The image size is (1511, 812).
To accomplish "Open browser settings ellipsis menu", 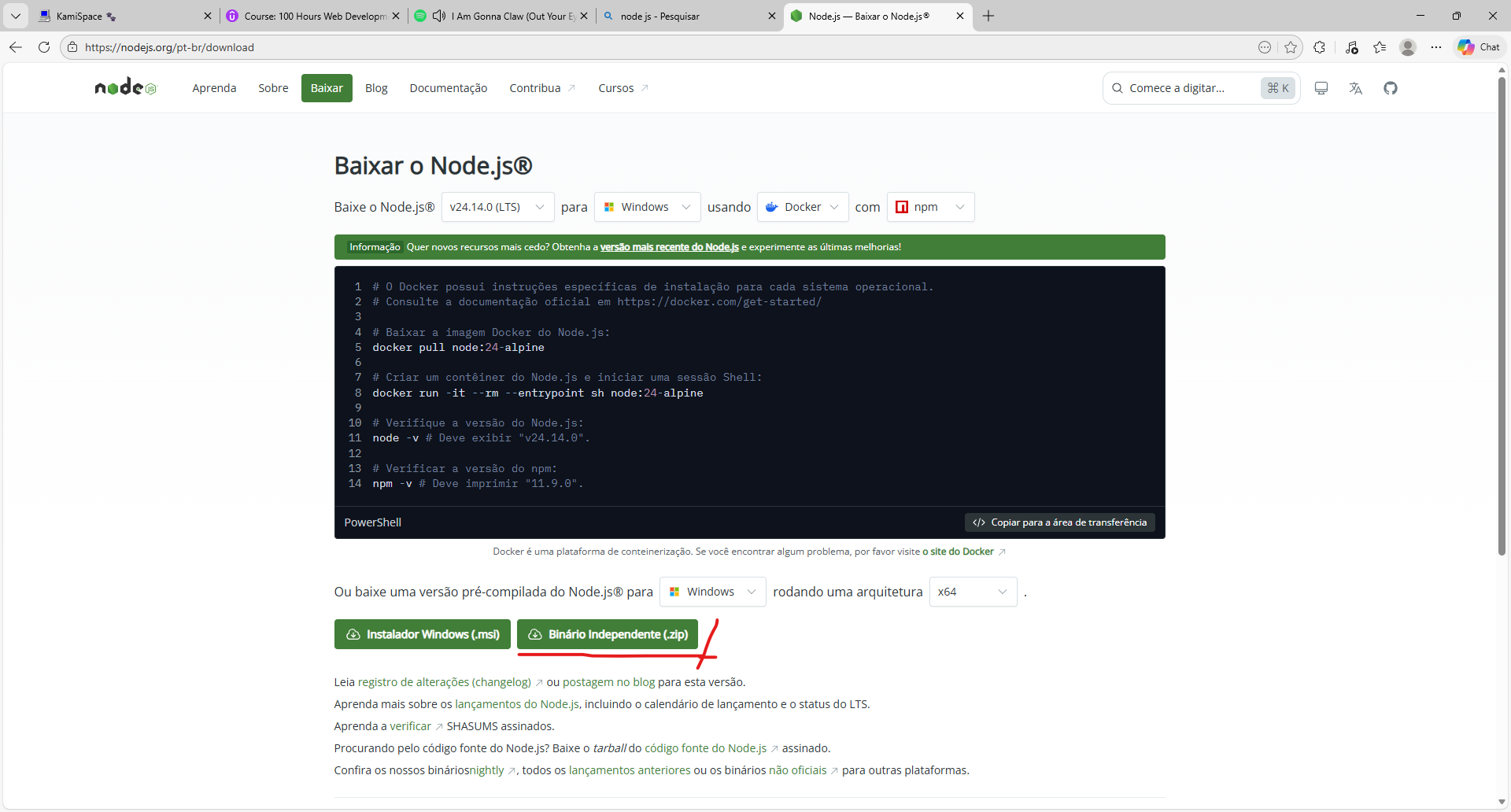I will pos(1436,47).
